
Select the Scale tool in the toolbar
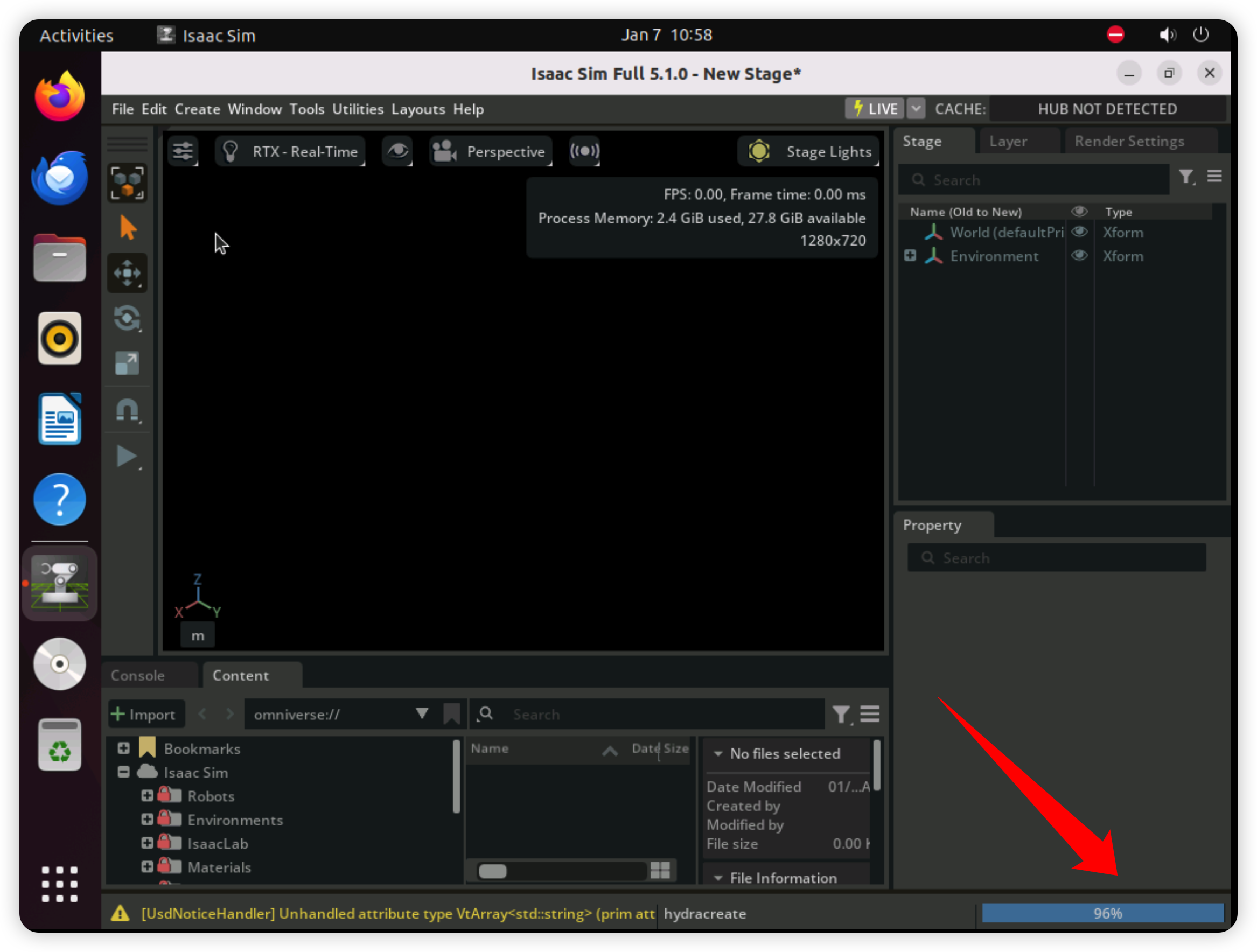127,363
